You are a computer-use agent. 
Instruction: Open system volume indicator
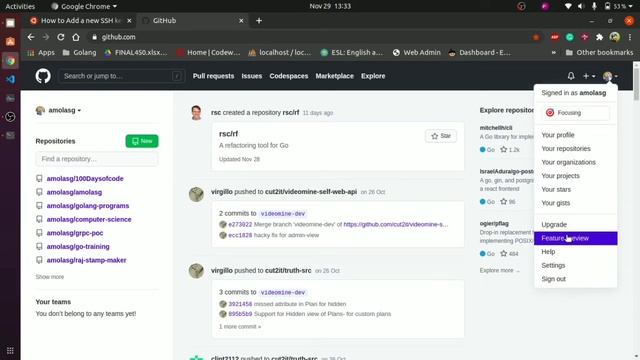tap(581, 6)
